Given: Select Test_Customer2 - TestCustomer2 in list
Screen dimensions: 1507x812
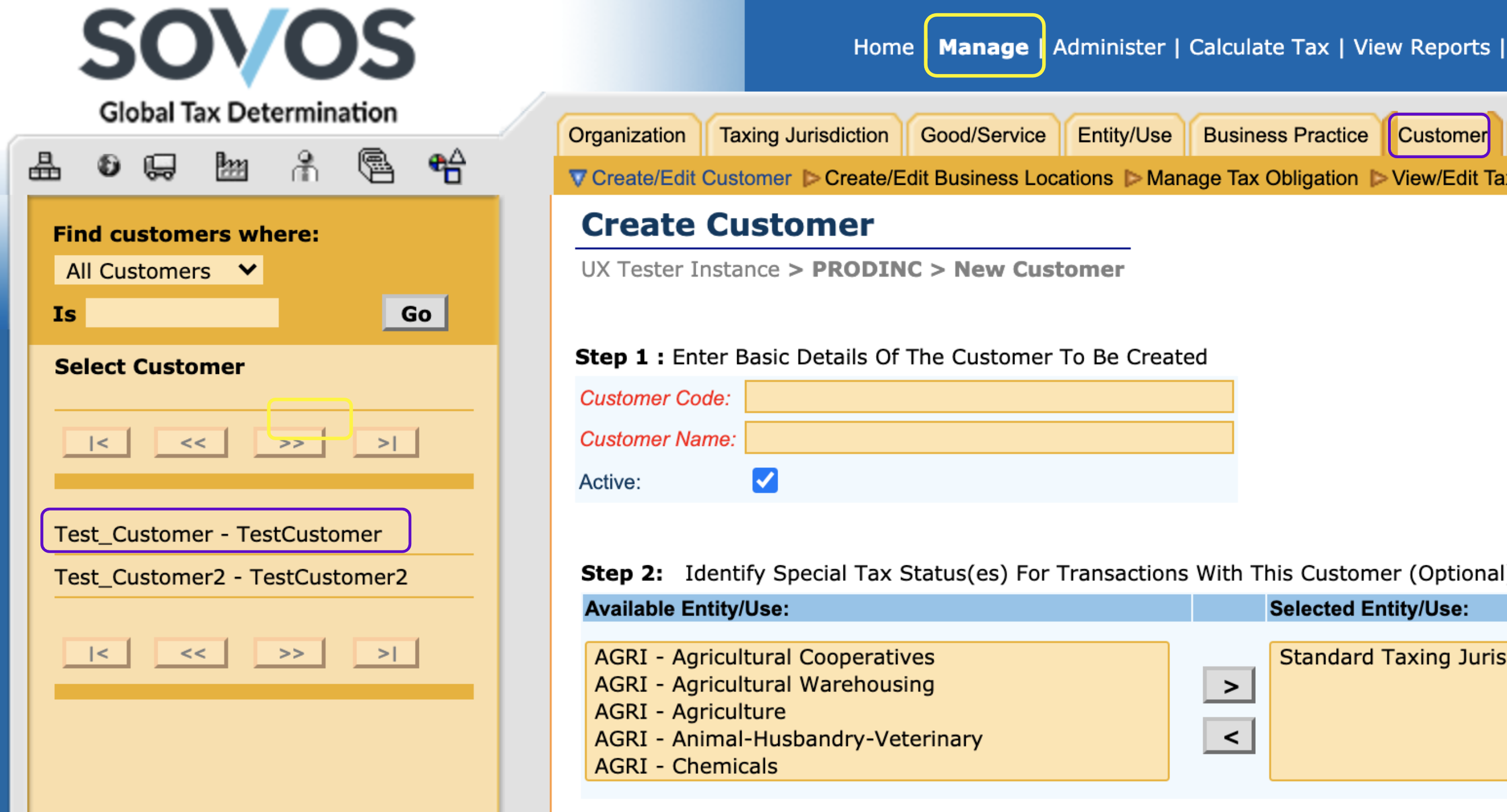Looking at the screenshot, I should 231,577.
